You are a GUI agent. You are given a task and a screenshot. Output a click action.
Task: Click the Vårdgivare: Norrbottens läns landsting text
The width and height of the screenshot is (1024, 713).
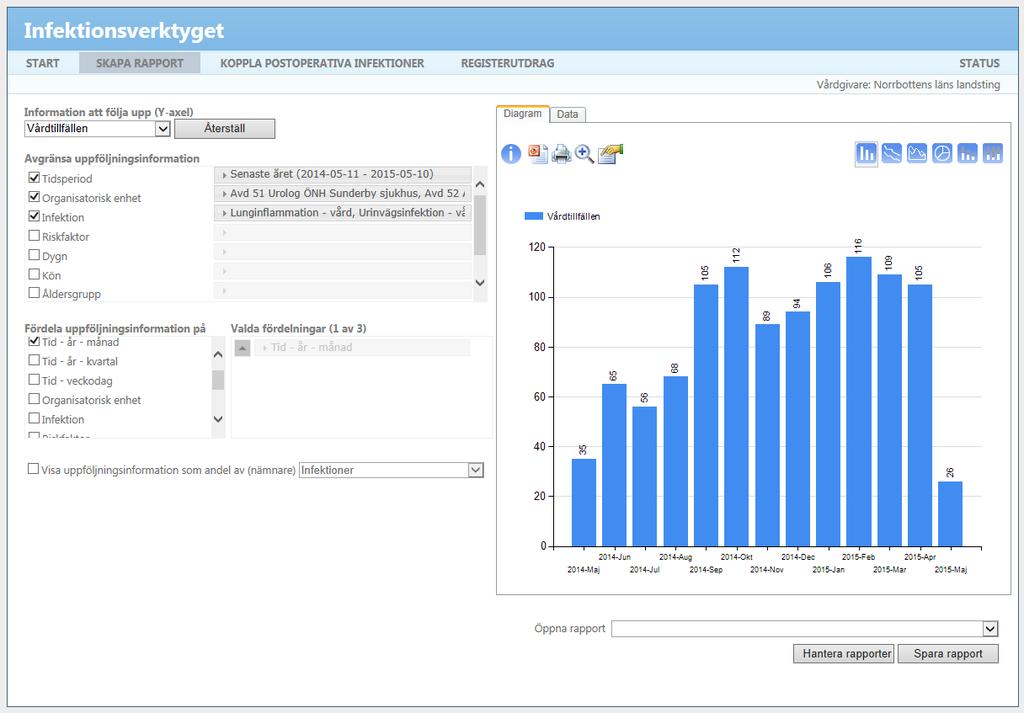click(x=908, y=85)
